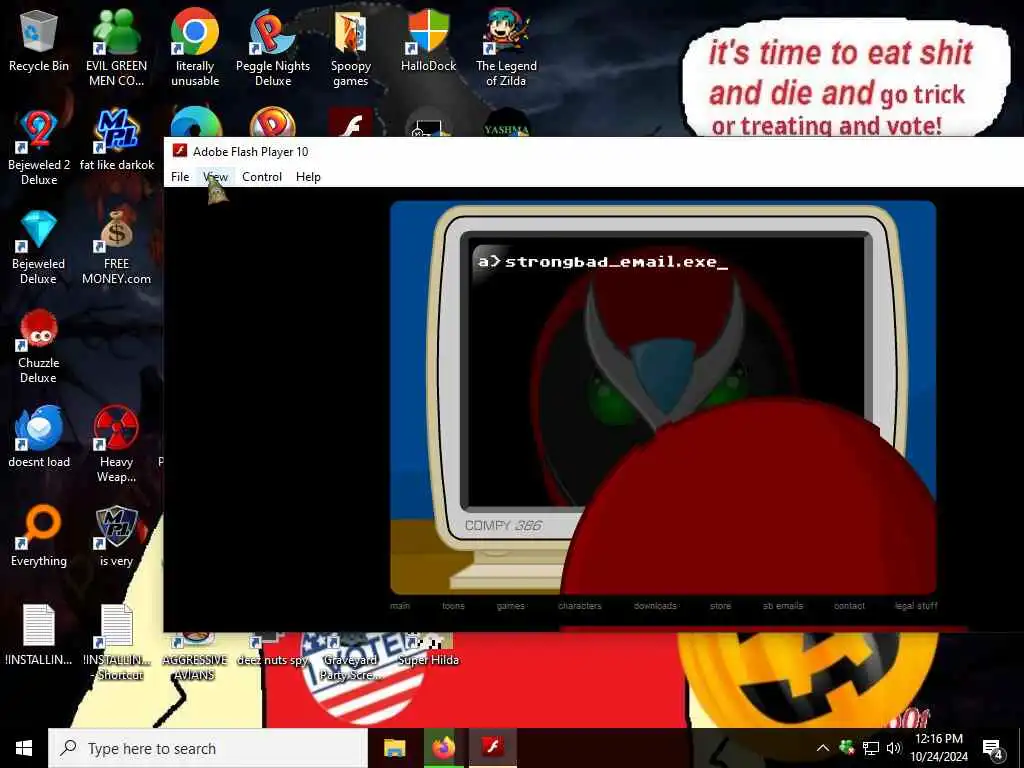
Task: Click the 'sb emails' navigation link
Action: [782, 606]
